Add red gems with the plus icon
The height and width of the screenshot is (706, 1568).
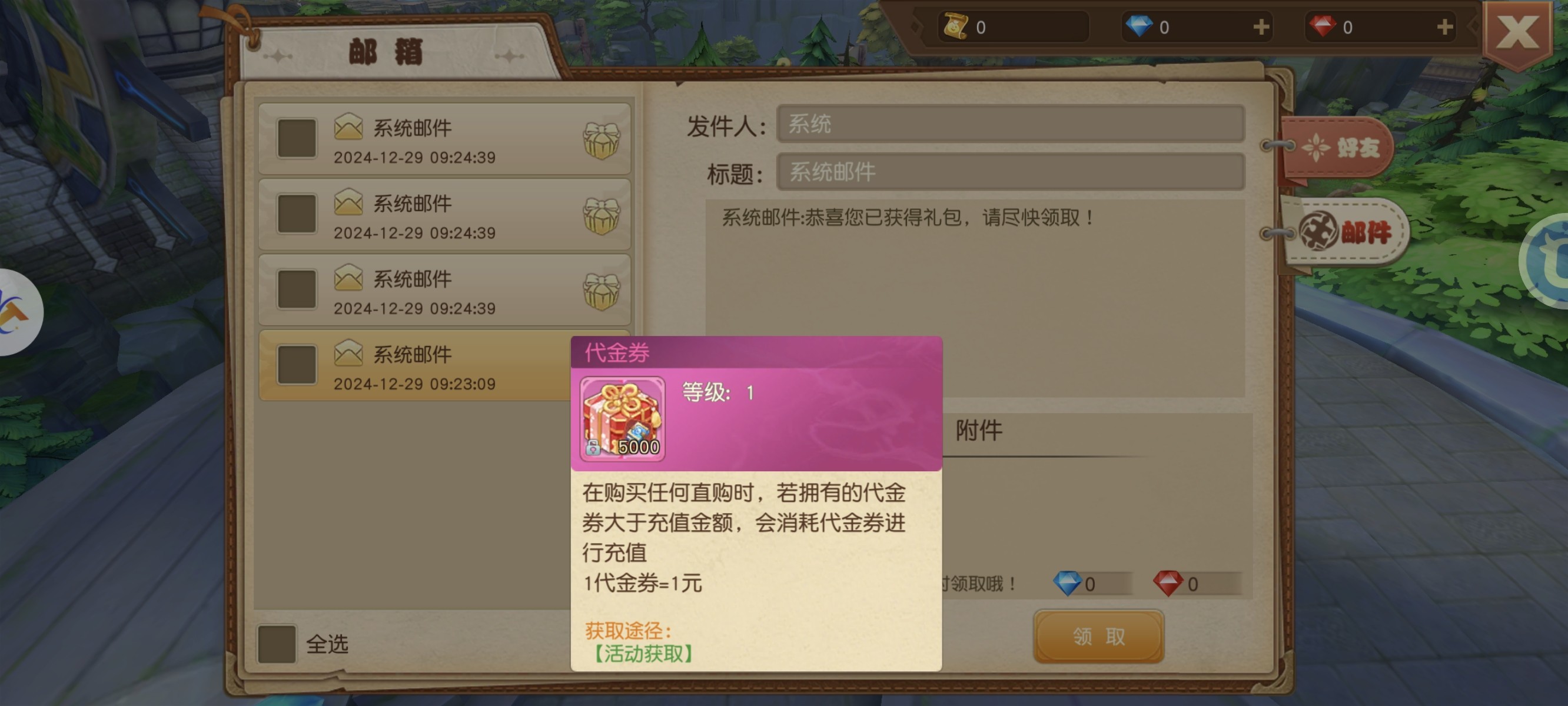tap(1445, 27)
